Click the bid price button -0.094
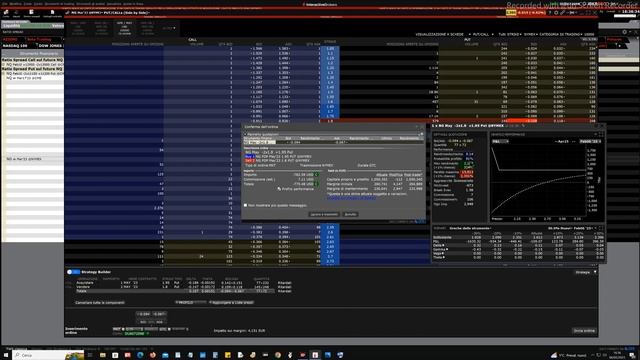 (x=144, y=314)
